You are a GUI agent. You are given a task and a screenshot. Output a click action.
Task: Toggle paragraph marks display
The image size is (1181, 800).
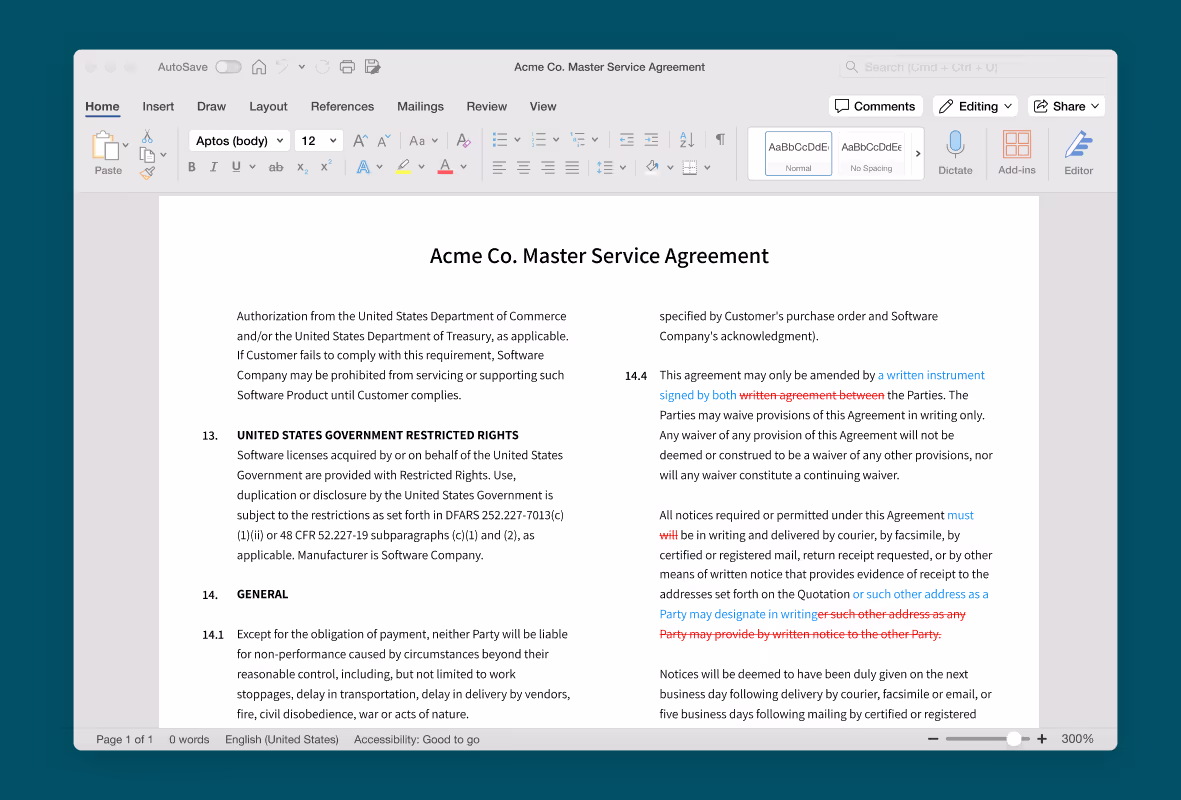point(721,139)
